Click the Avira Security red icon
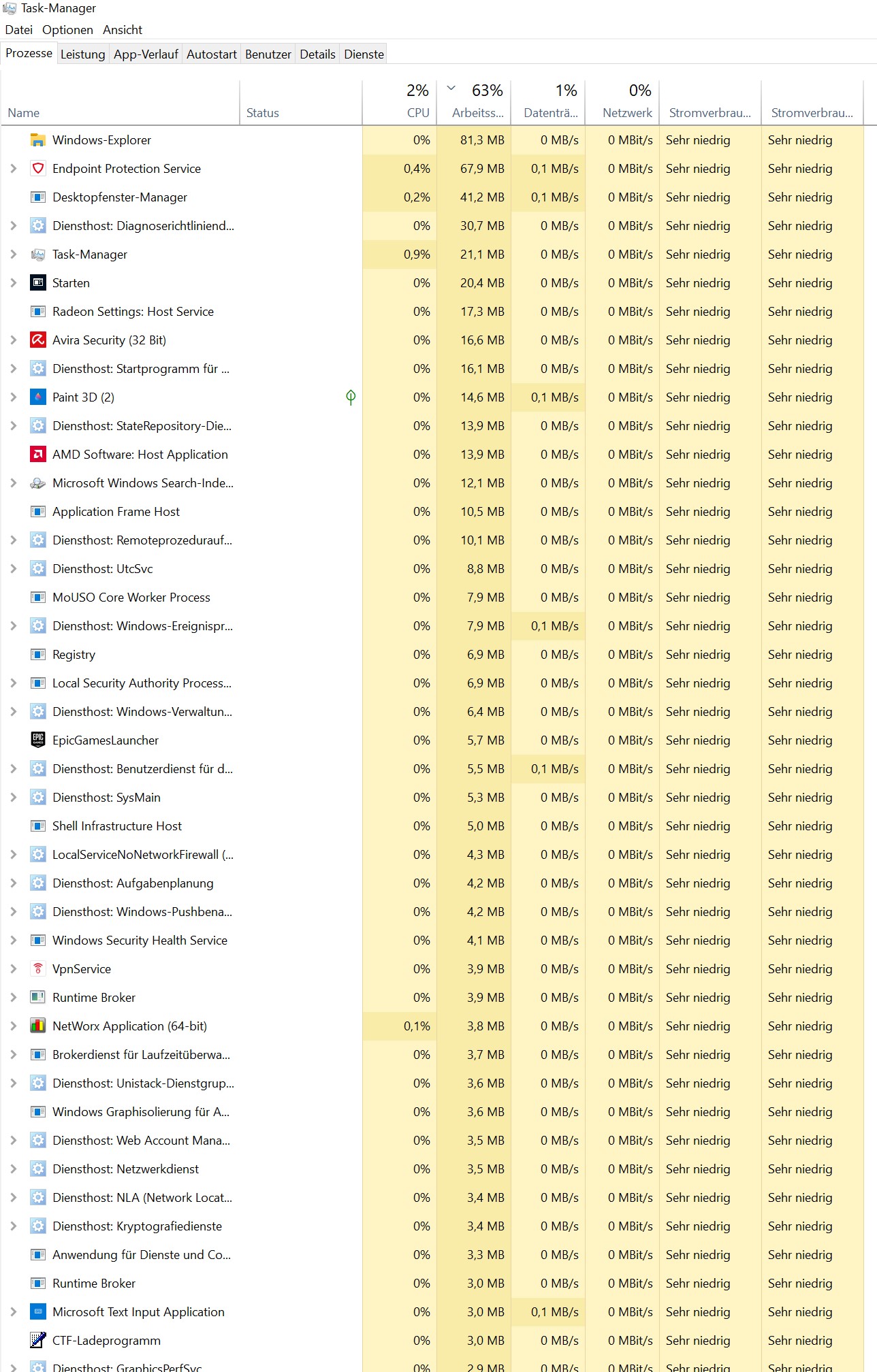 pyautogui.click(x=38, y=340)
